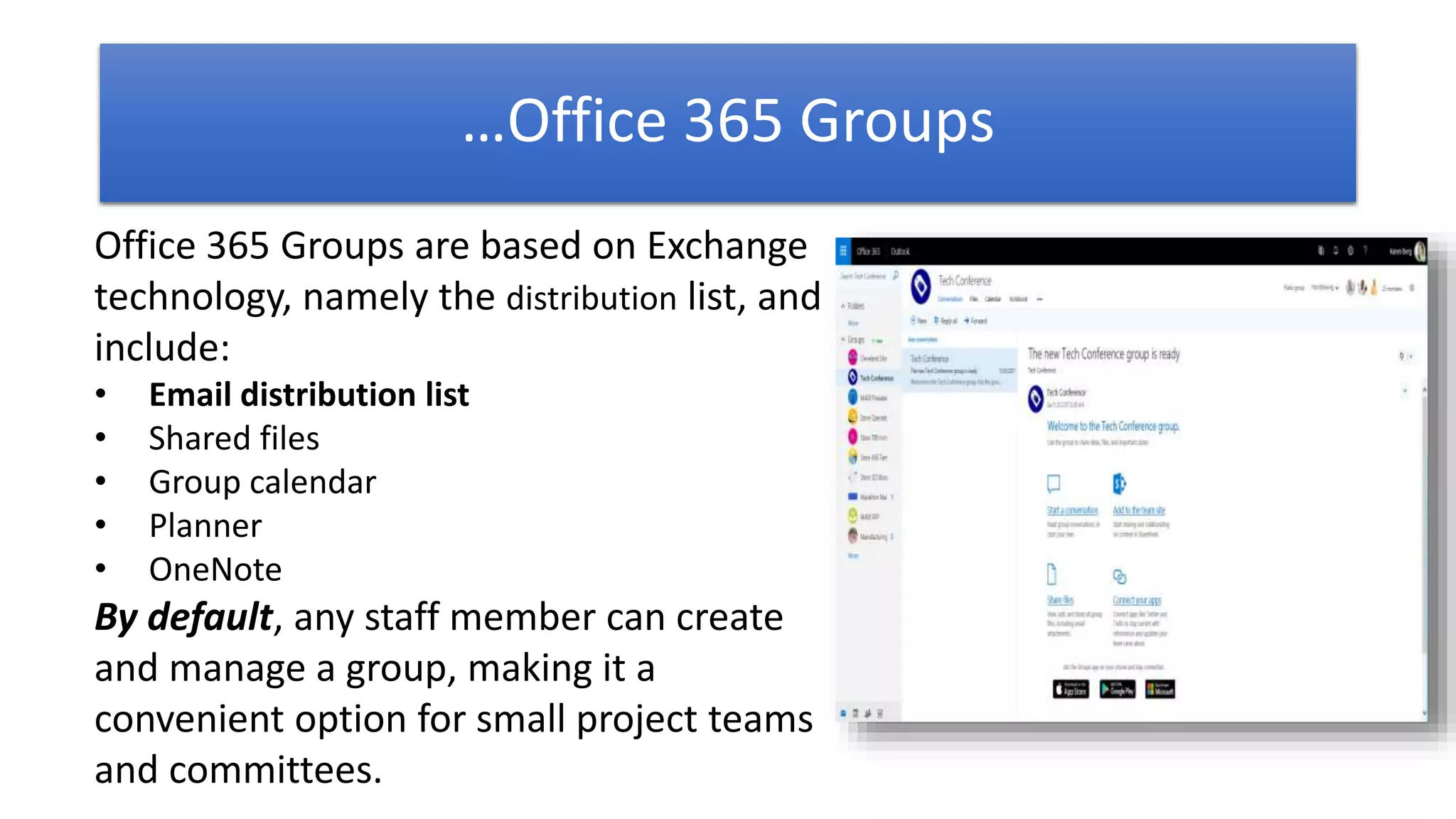Open message actions dropdown arrow
1456x819 pixels.
(x=1411, y=356)
